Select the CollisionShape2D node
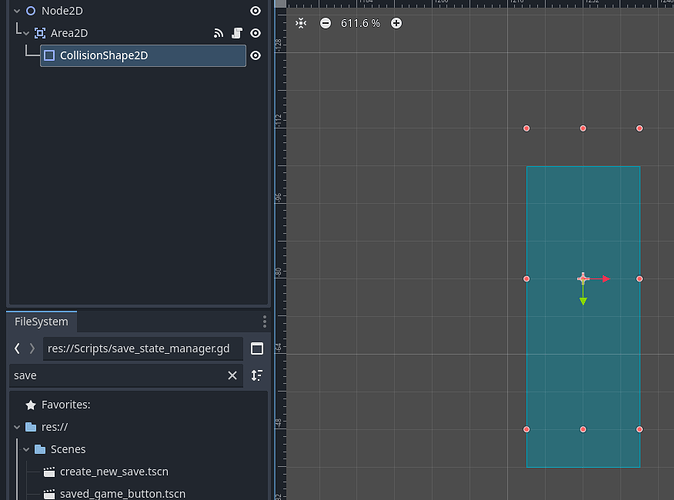 (143, 55)
